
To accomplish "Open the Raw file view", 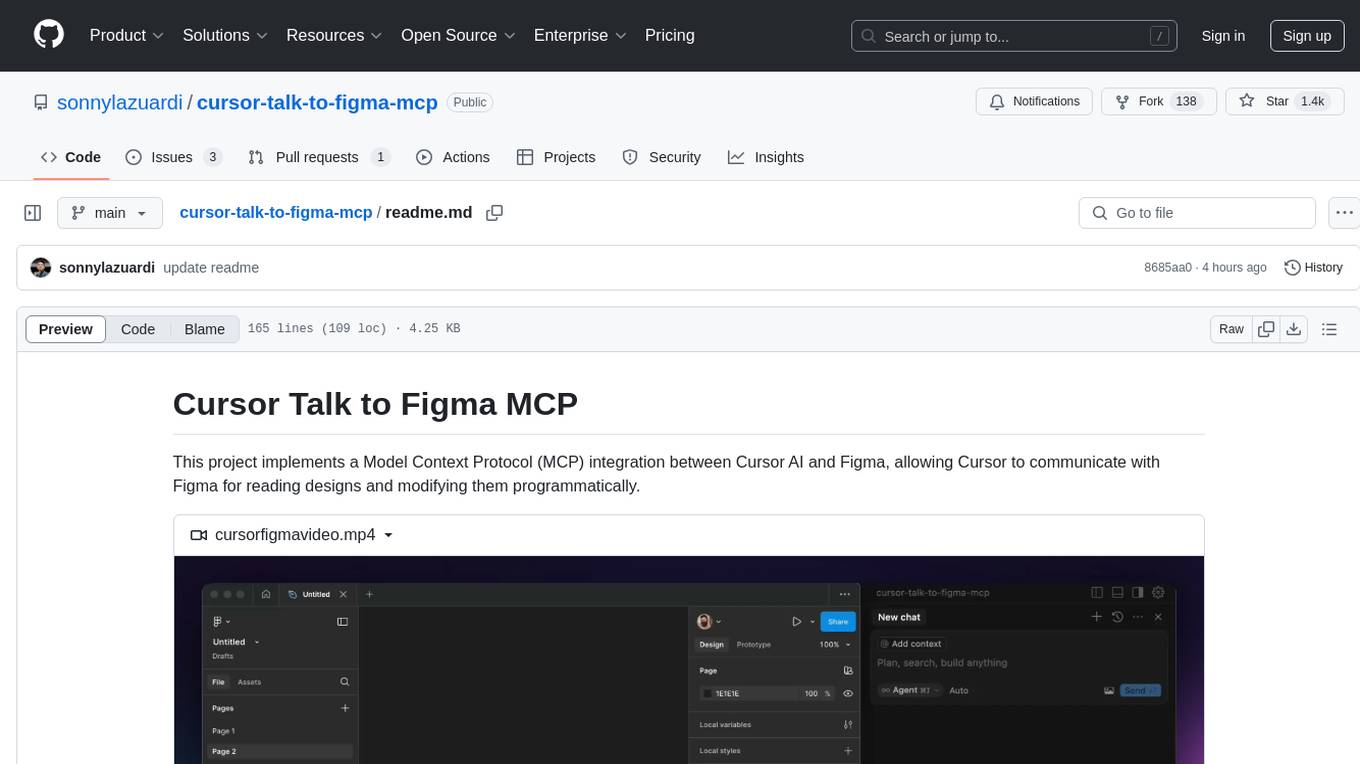I will [x=1231, y=329].
